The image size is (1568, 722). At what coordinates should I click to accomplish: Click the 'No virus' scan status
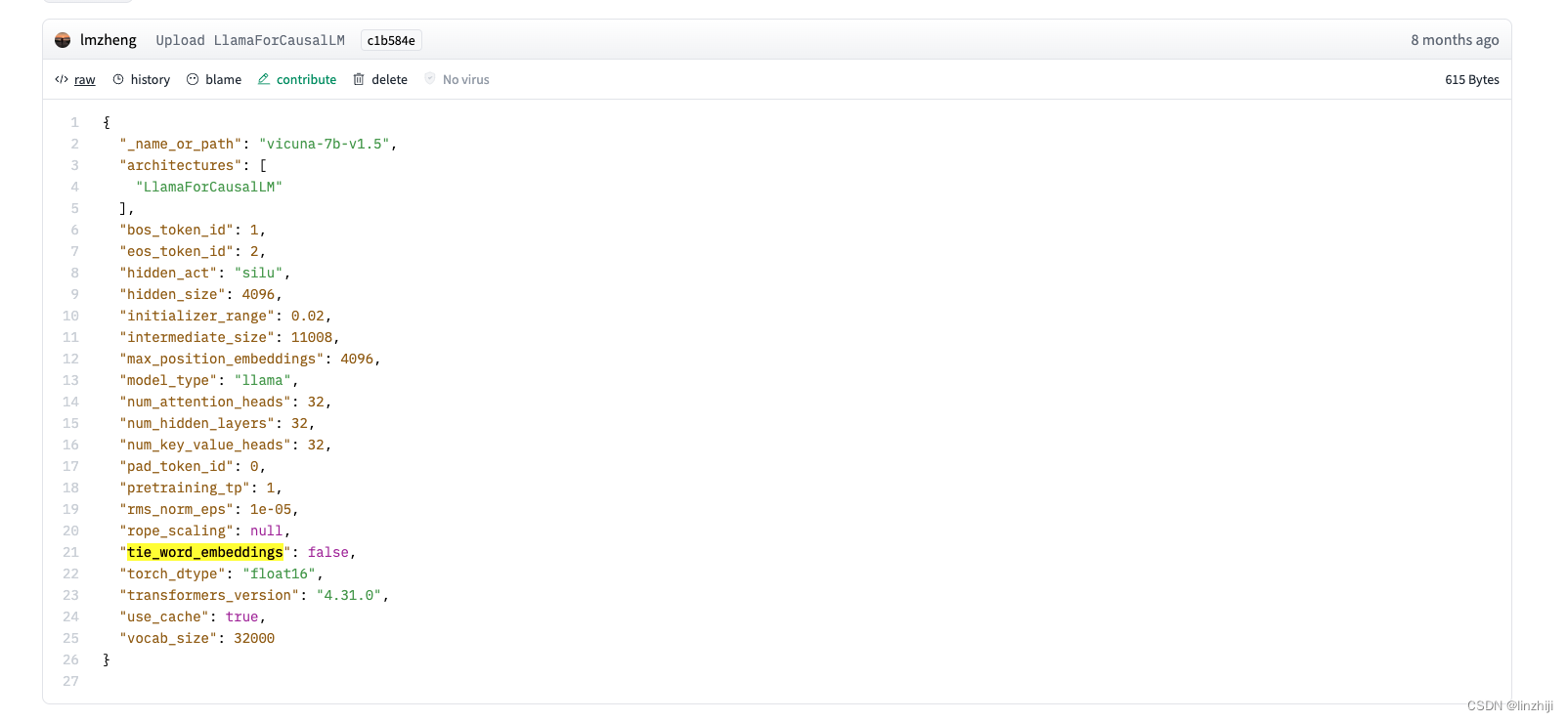coord(466,80)
